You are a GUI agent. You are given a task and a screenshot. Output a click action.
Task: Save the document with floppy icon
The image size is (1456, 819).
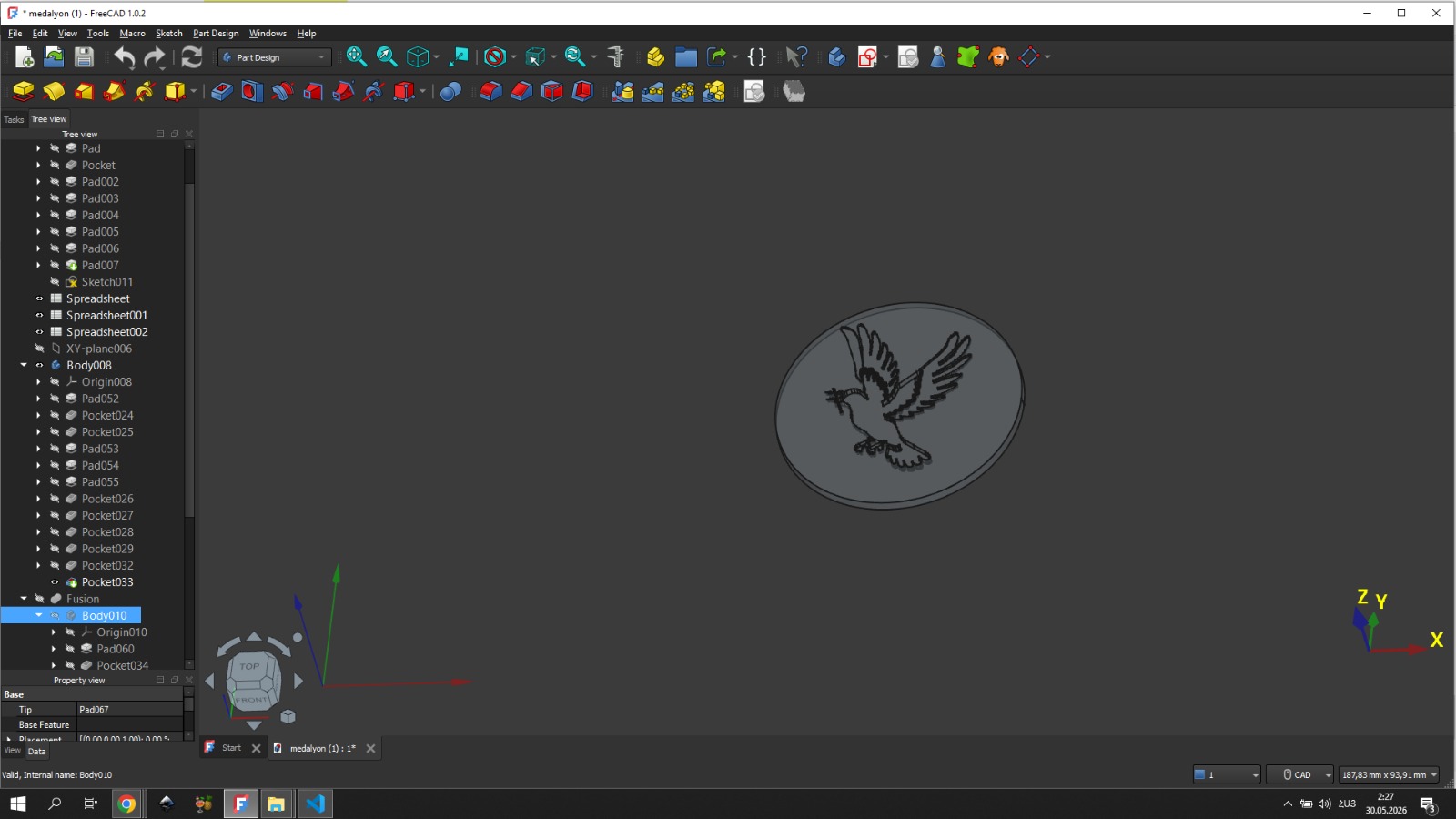(x=84, y=57)
